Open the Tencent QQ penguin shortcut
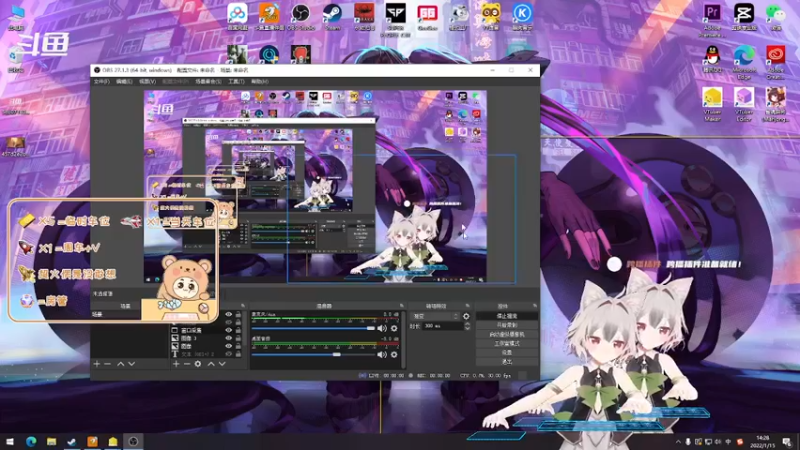 pos(712,58)
